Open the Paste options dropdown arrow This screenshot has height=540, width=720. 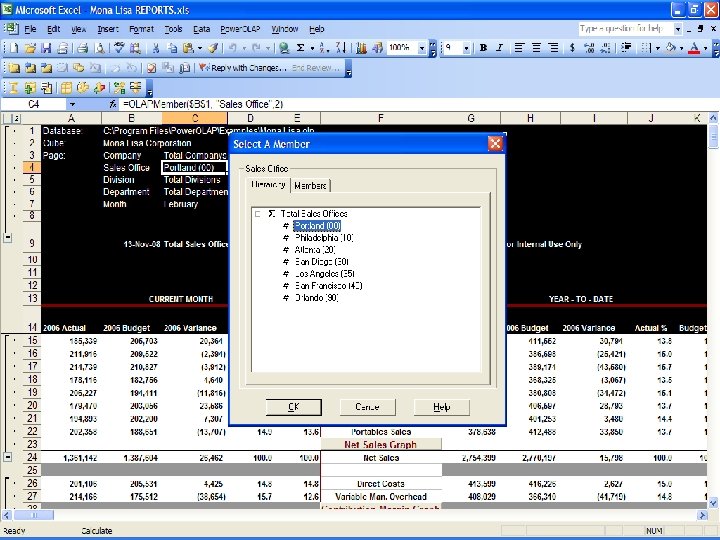[x=200, y=48]
